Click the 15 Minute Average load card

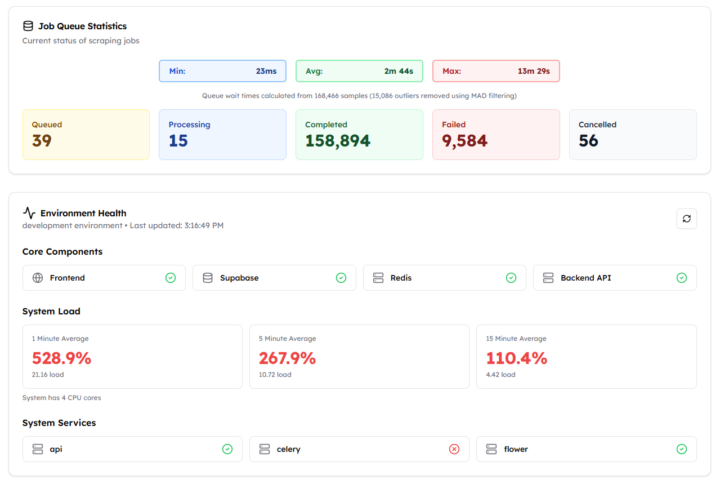(x=586, y=356)
